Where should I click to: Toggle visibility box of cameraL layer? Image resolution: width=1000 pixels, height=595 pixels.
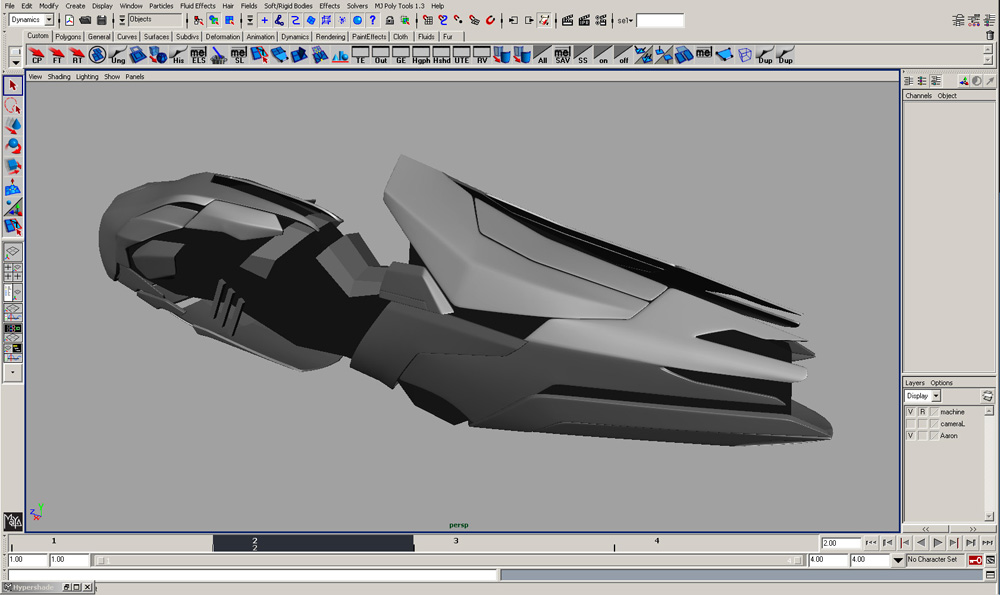pos(911,423)
